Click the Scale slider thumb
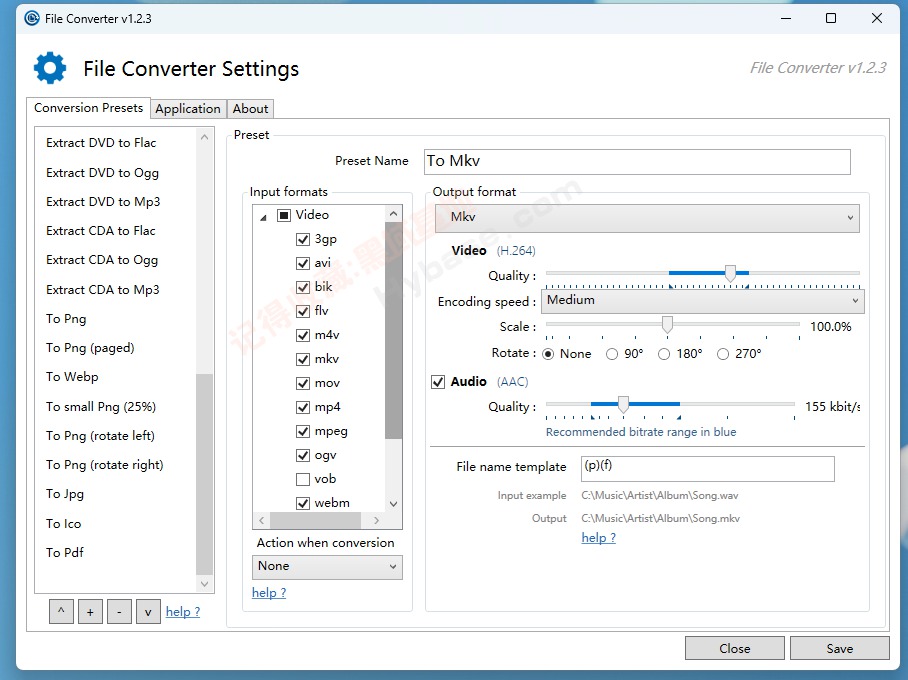Viewport: 908px width, 680px height. point(667,324)
